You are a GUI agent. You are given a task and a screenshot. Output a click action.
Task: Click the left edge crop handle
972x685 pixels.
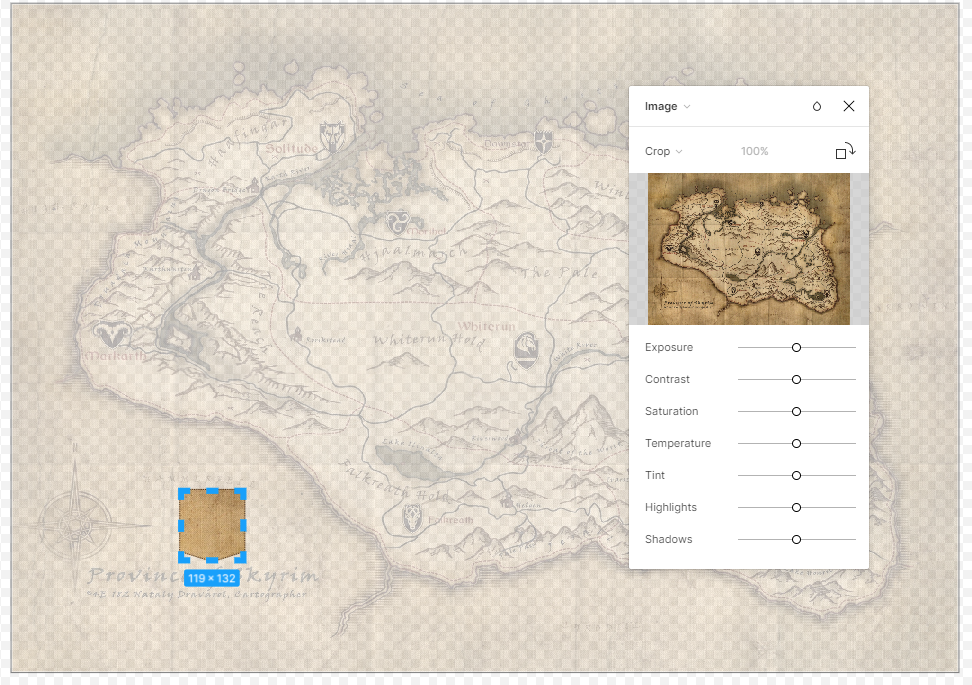[x=181, y=524]
